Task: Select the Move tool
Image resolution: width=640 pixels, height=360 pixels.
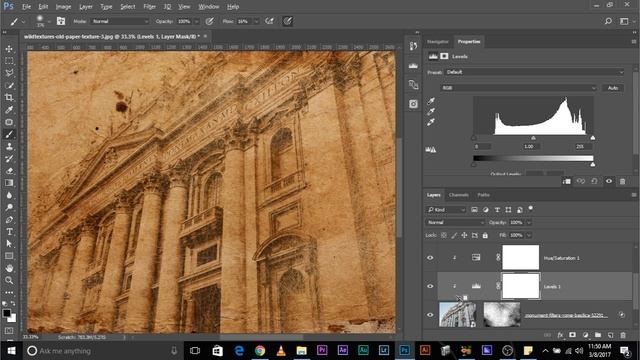Action: [9, 49]
